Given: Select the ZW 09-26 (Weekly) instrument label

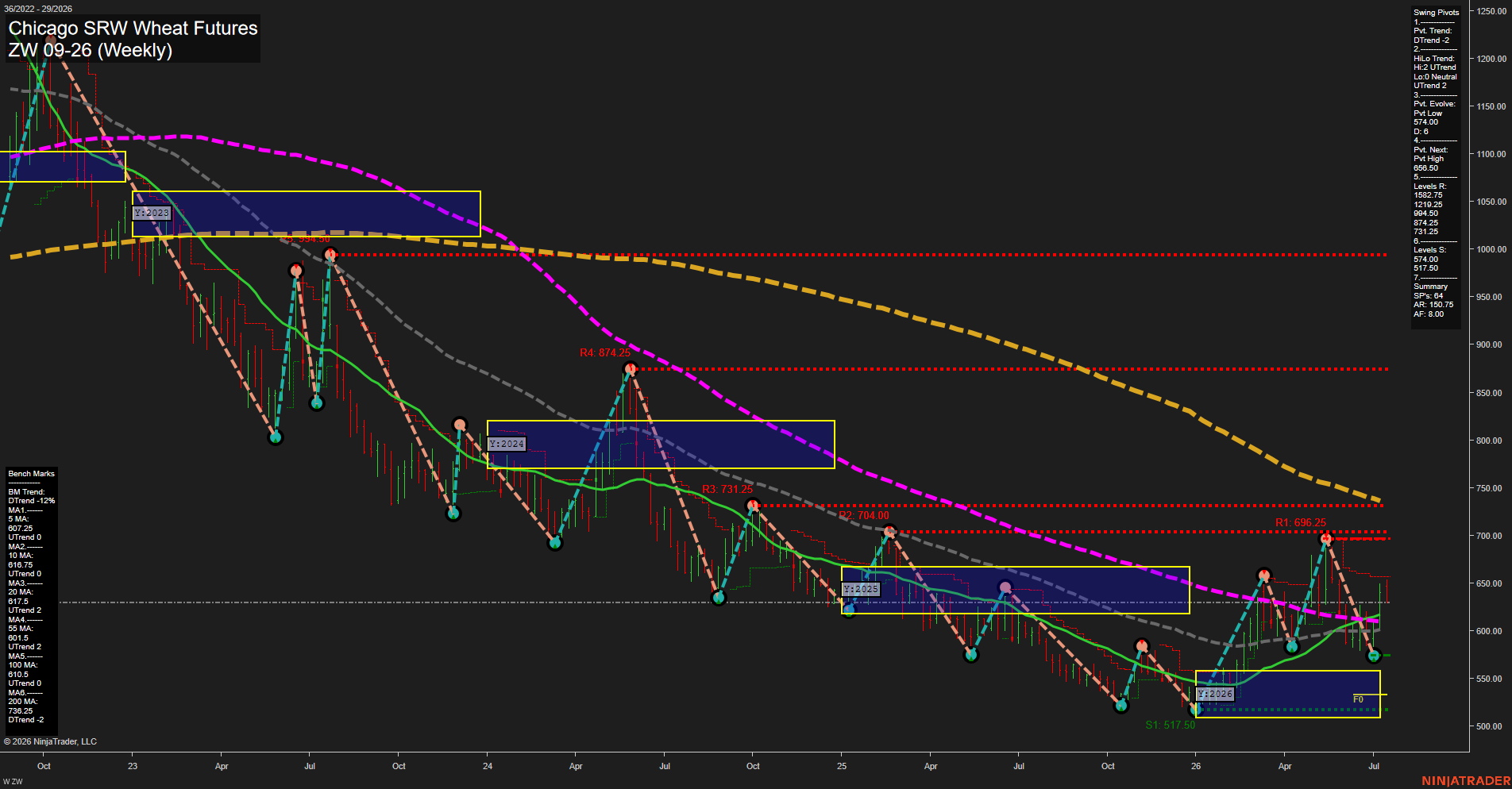Looking at the screenshot, I should [90, 50].
